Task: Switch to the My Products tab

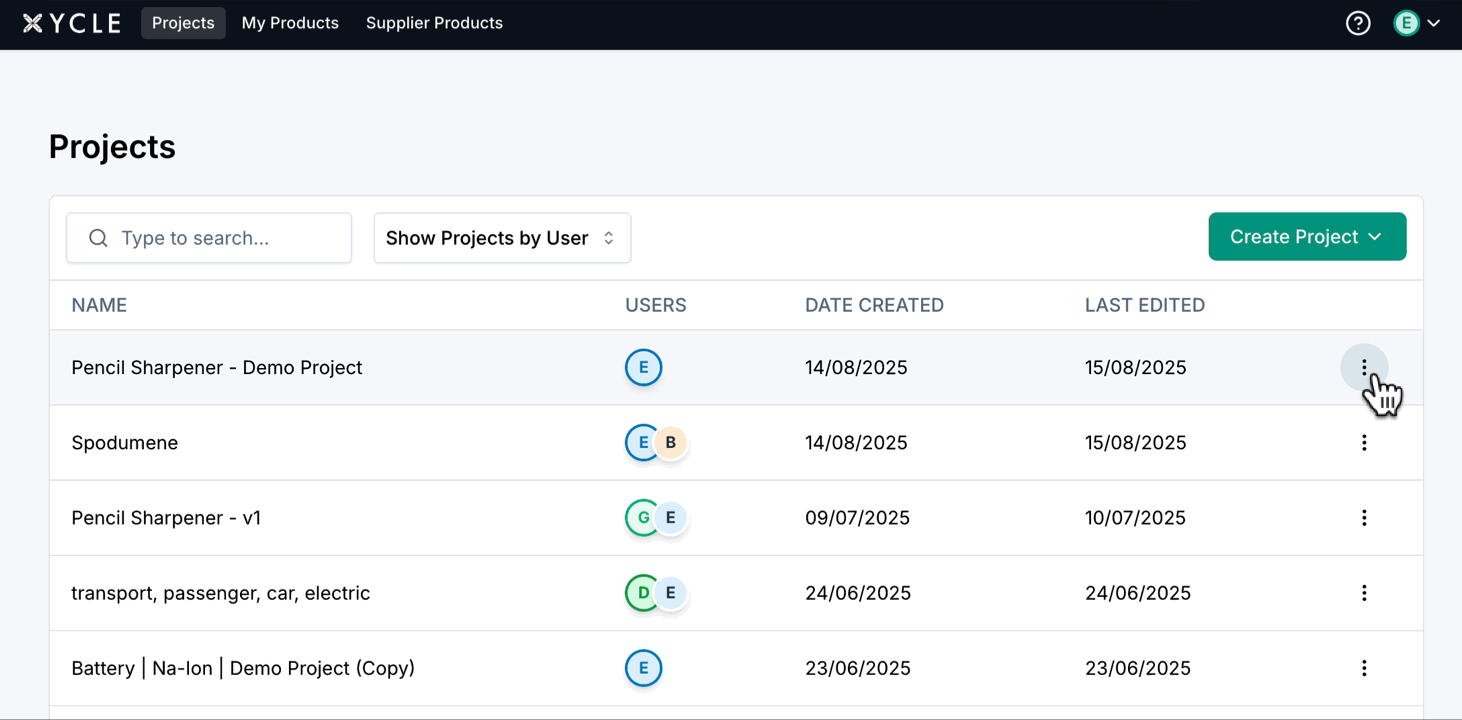Action: [x=290, y=23]
